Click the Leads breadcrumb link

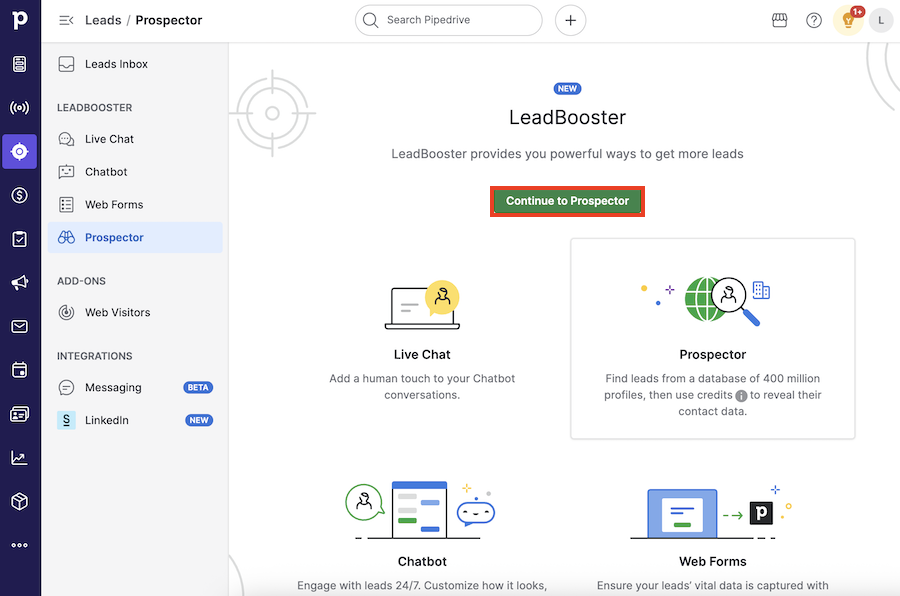tap(103, 20)
